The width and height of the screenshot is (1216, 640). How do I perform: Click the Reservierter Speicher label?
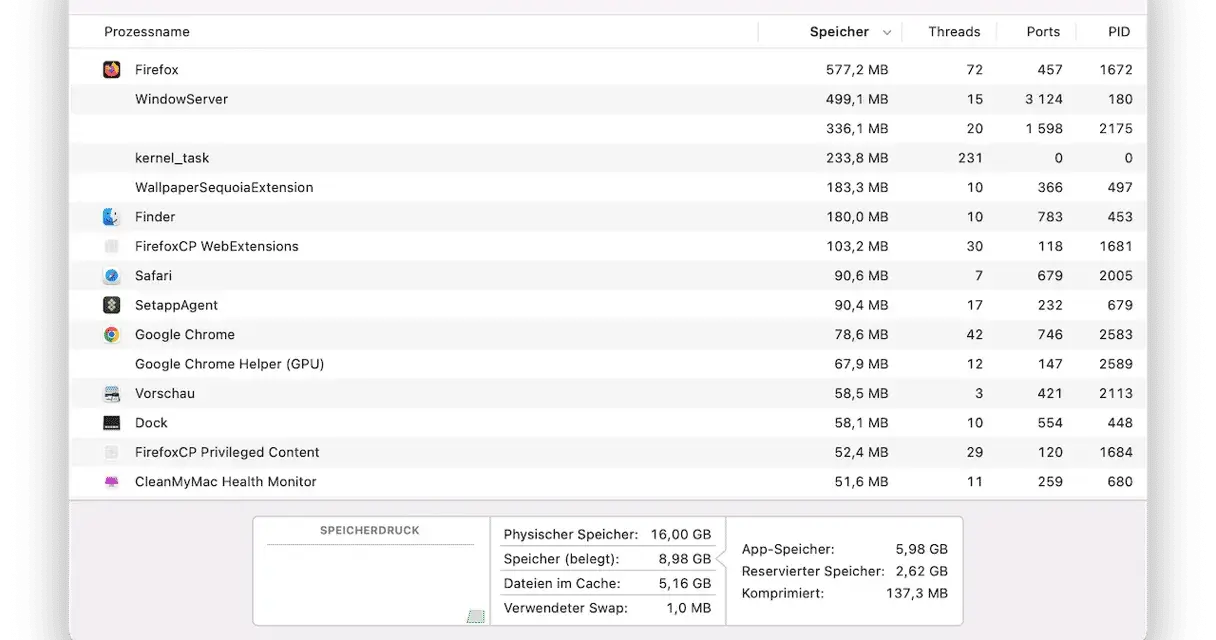tap(813, 571)
